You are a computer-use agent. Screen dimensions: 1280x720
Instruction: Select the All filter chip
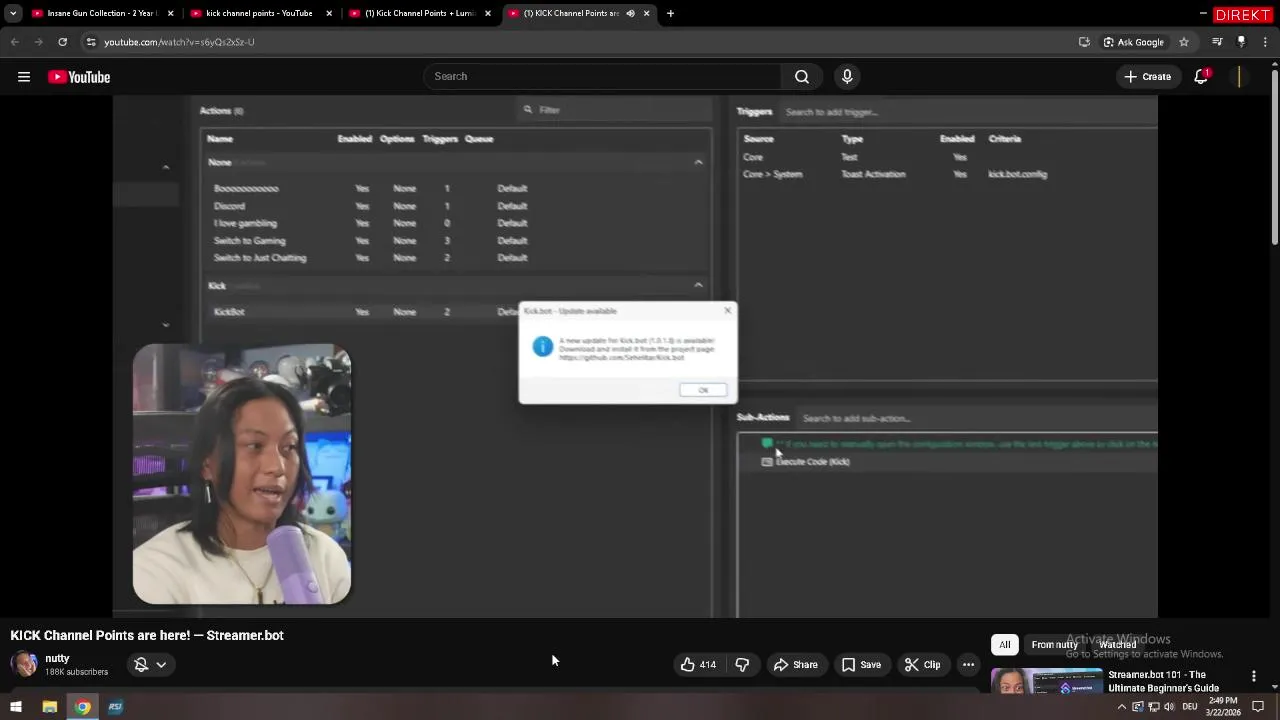pos(1005,645)
